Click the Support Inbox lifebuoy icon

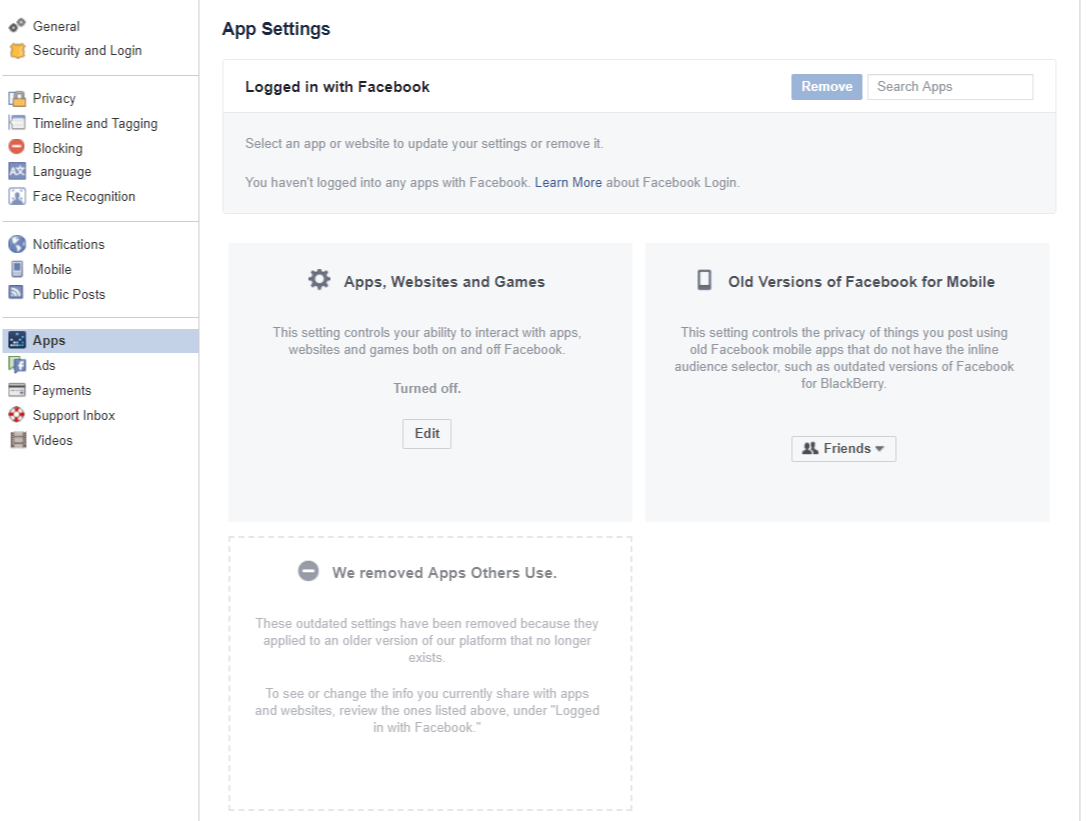click(17, 414)
